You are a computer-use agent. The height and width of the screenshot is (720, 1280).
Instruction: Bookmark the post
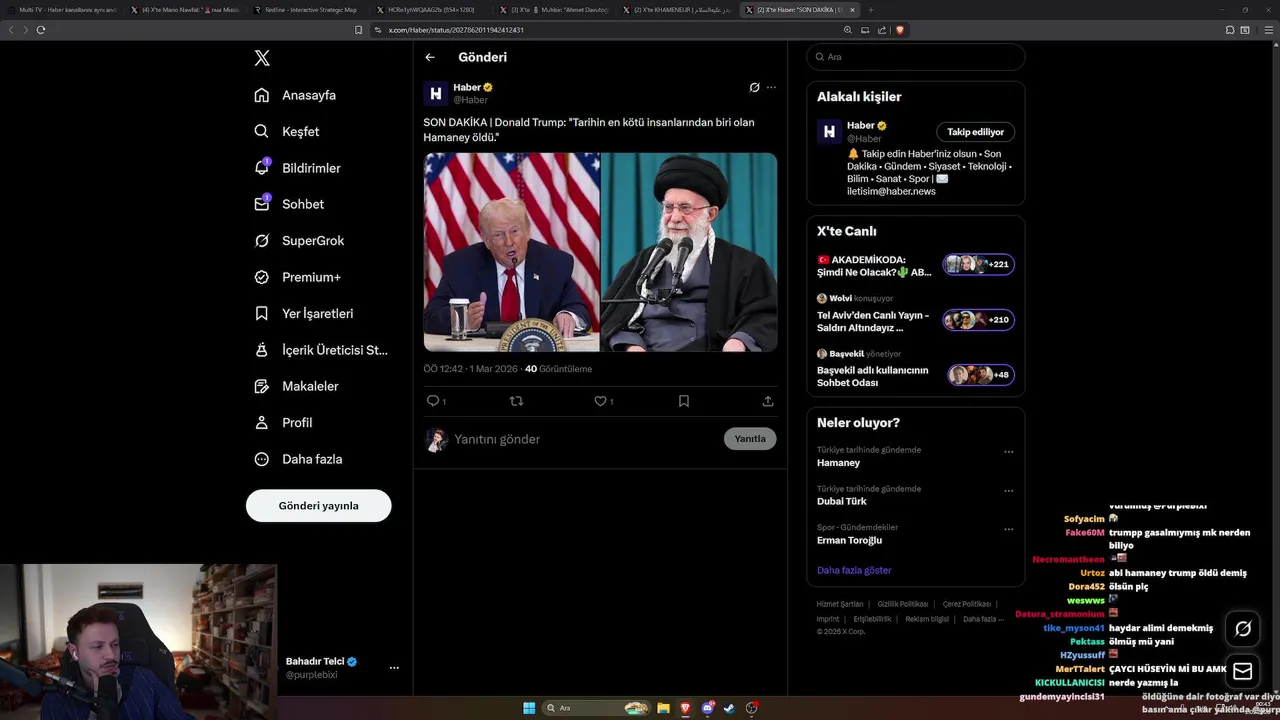684,401
